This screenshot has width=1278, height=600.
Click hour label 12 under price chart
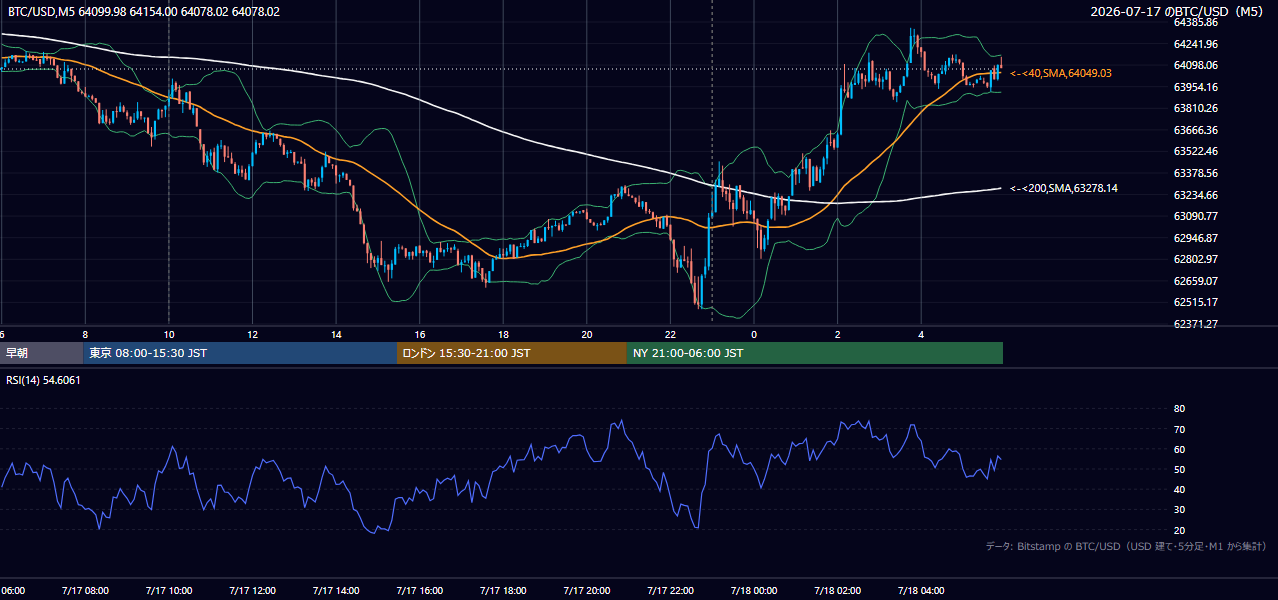[x=253, y=335]
